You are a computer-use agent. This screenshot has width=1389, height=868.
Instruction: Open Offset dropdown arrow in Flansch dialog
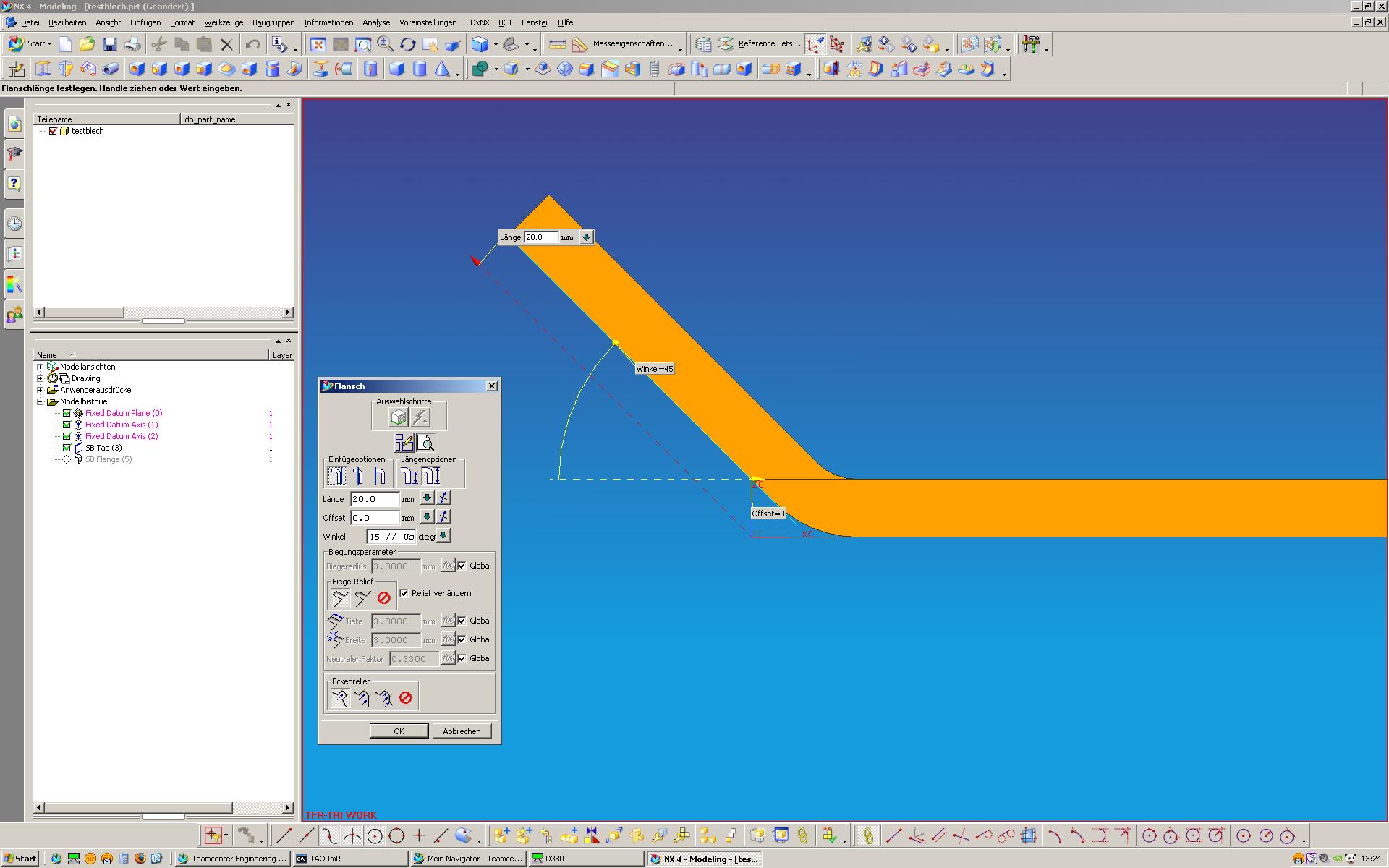427,516
